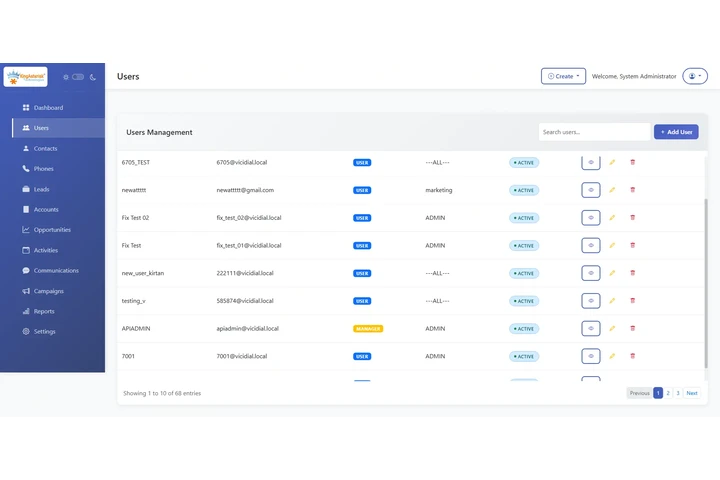The width and height of the screenshot is (720, 480).
Task: Go to page 2 of entries
Action: pyautogui.click(x=668, y=393)
